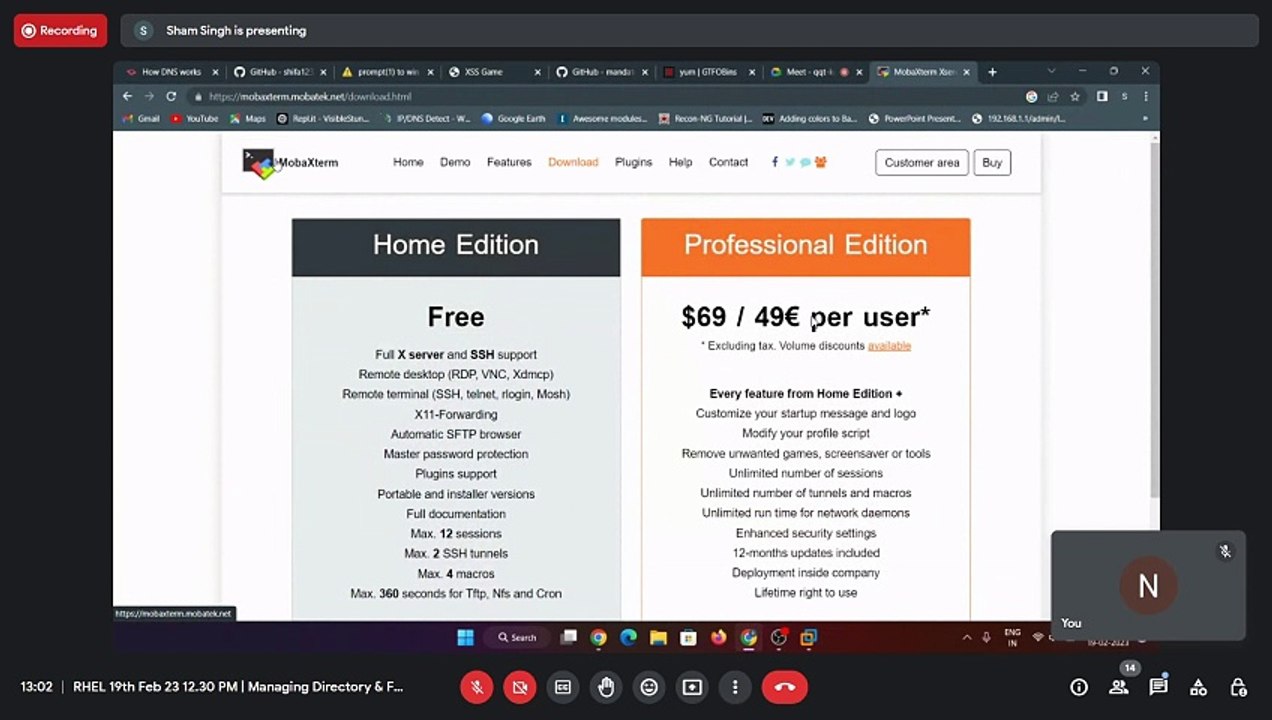Open host controls lock icon
Image resolution: width=1272 pixels, height=720 pixels.
pyautogui.click(x=1238, y=687)
